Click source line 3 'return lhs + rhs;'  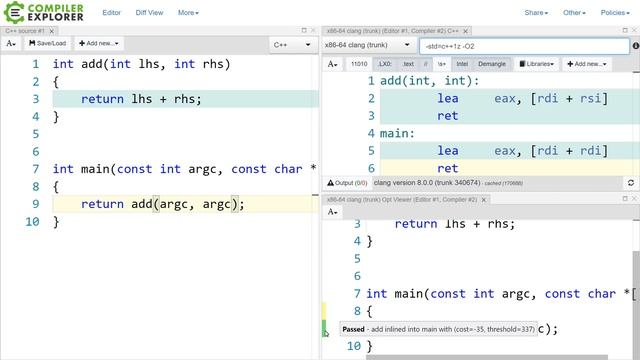141,99
